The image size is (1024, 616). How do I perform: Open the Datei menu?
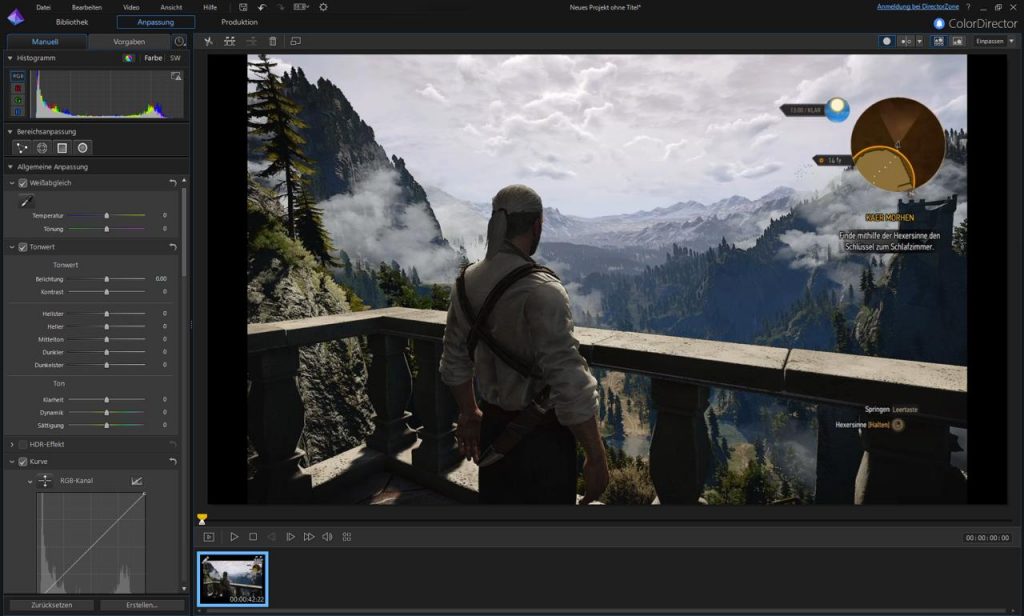click(43, 7)
